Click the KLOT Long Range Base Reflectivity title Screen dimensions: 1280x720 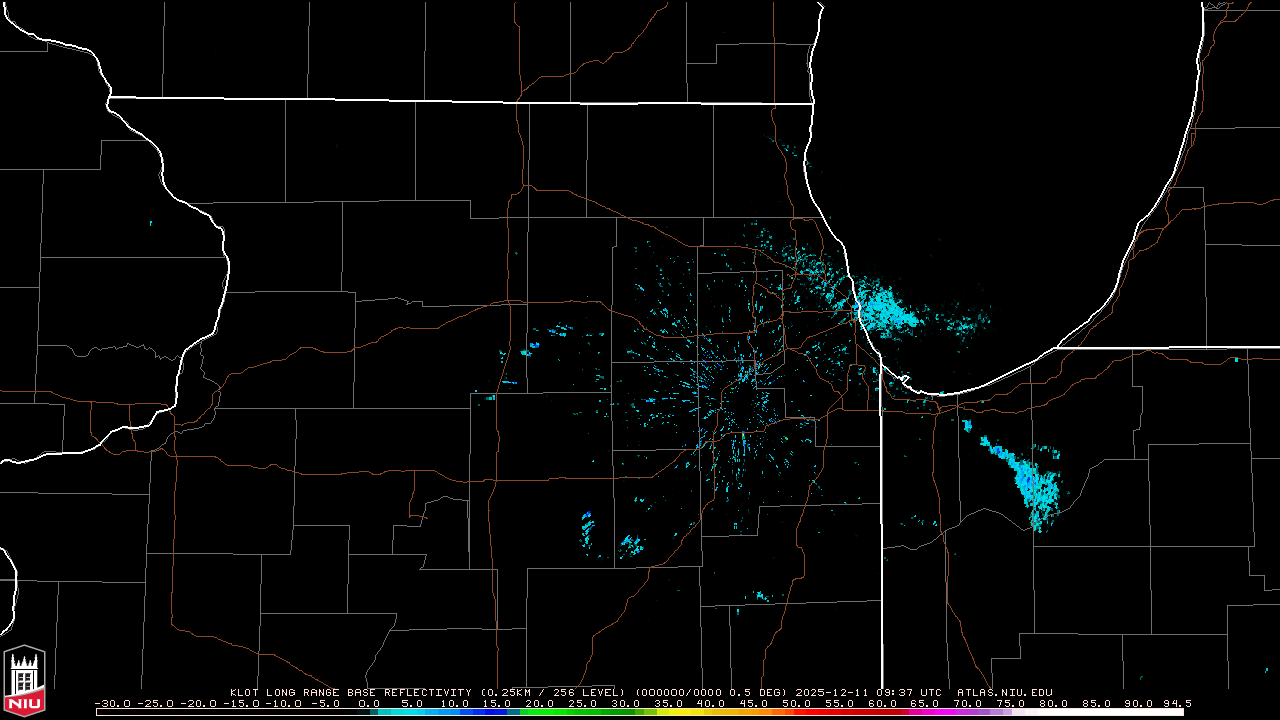[x=352, y=692]
